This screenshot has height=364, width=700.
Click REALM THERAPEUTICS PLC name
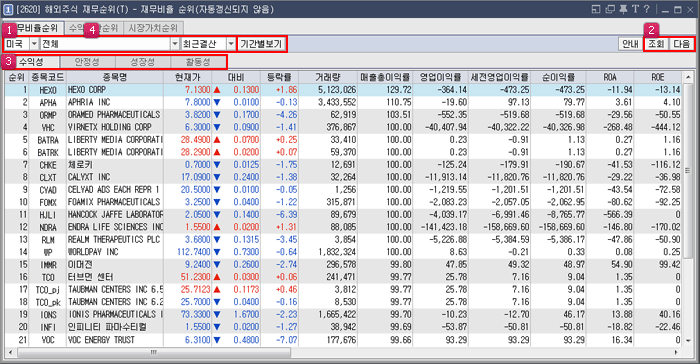114,240
